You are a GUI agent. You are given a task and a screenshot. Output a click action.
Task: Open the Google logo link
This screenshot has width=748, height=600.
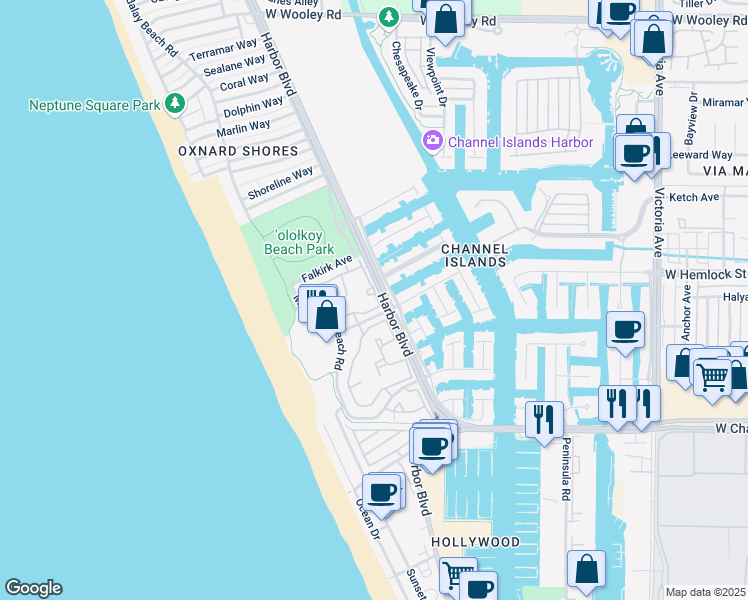click(x=33, y=588)
